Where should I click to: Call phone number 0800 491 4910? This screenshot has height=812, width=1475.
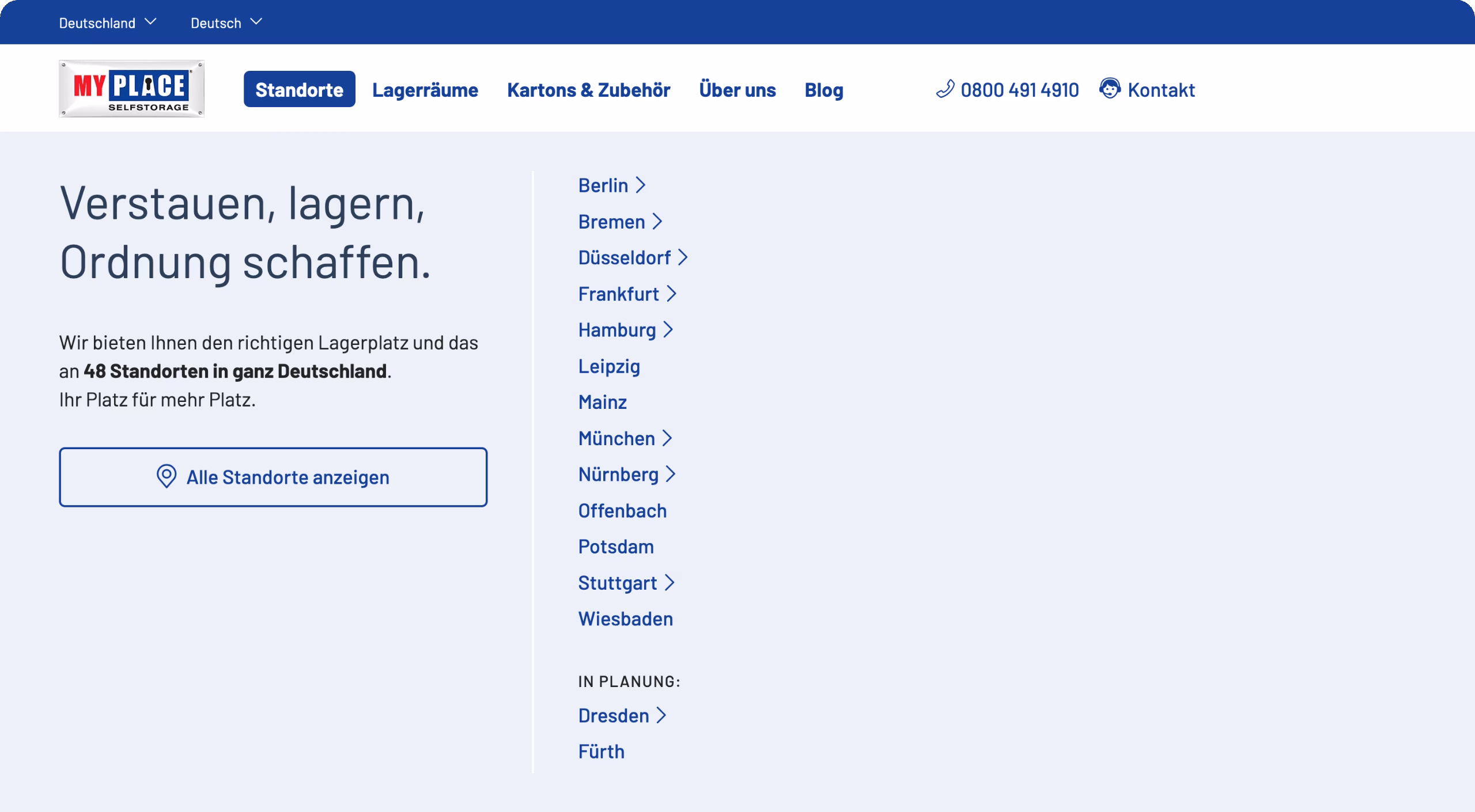pos(1019,89)
